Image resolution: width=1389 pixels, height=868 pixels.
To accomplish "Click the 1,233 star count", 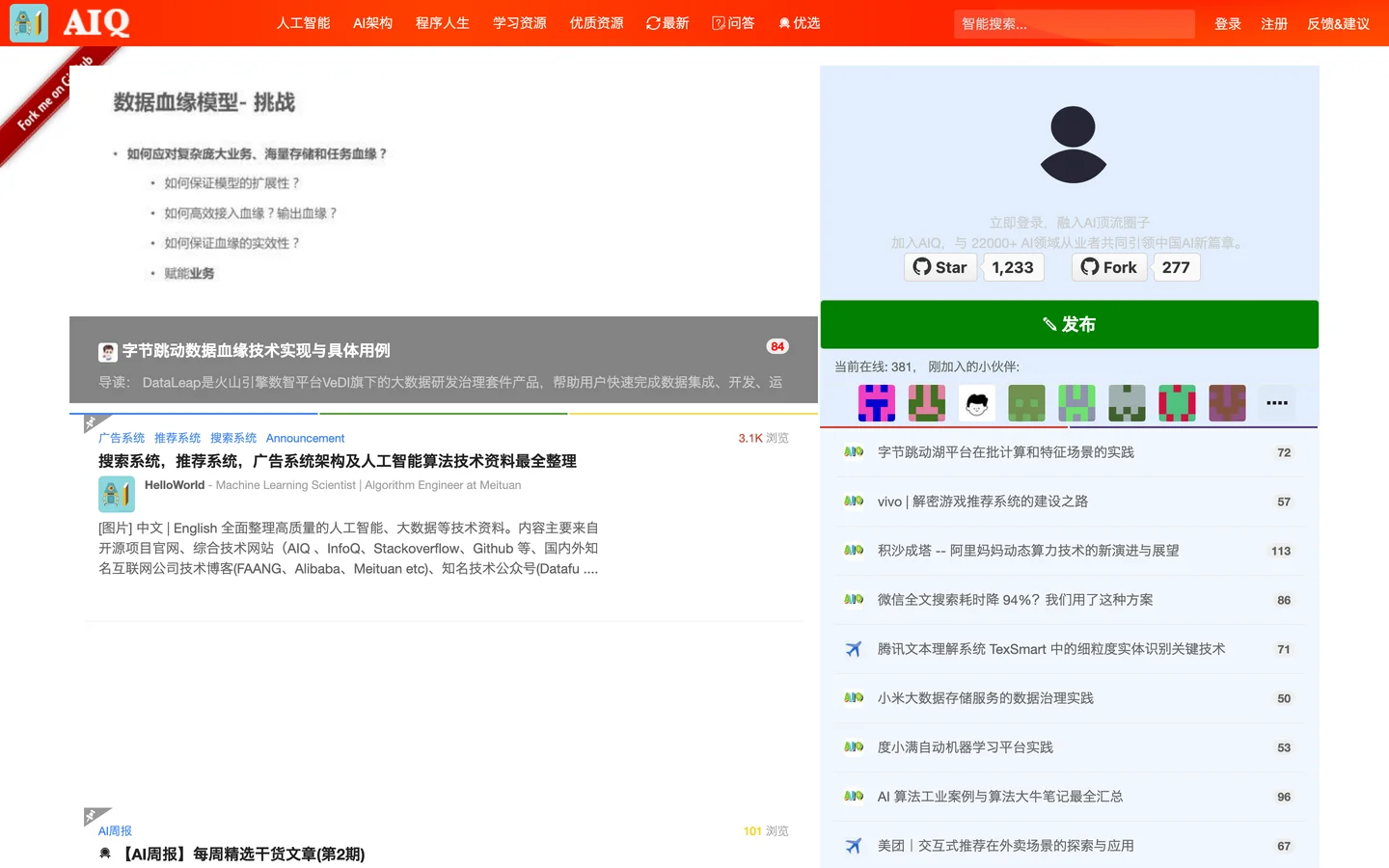I will point(1013,267).
